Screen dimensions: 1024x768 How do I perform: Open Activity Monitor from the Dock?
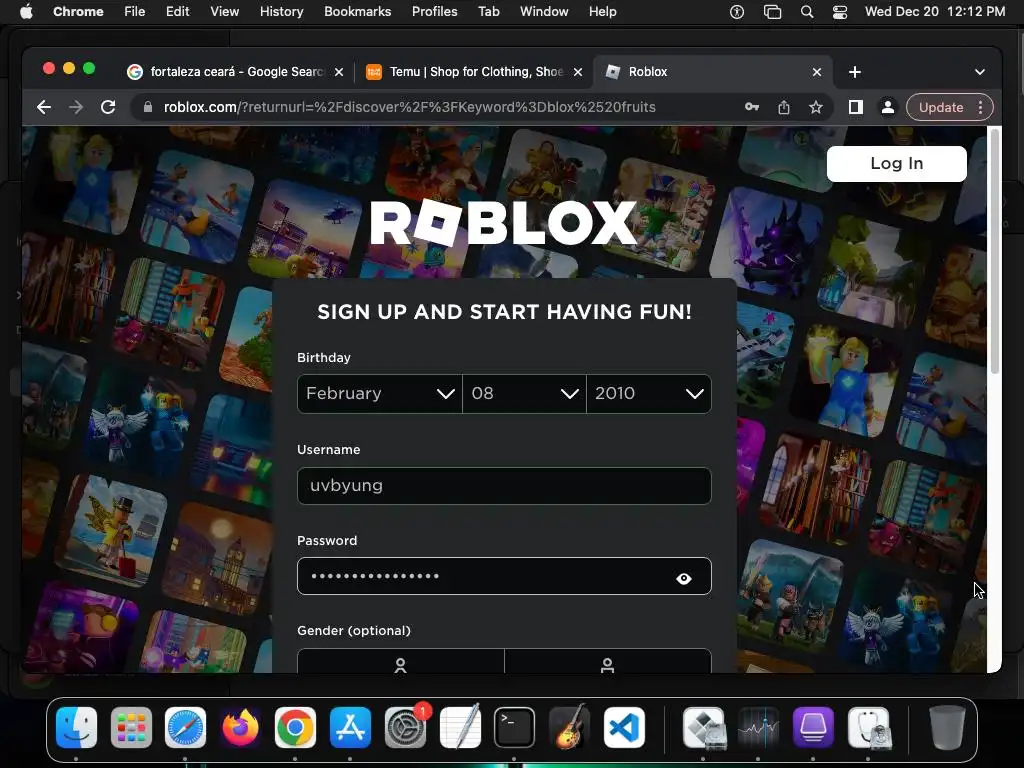758,728
